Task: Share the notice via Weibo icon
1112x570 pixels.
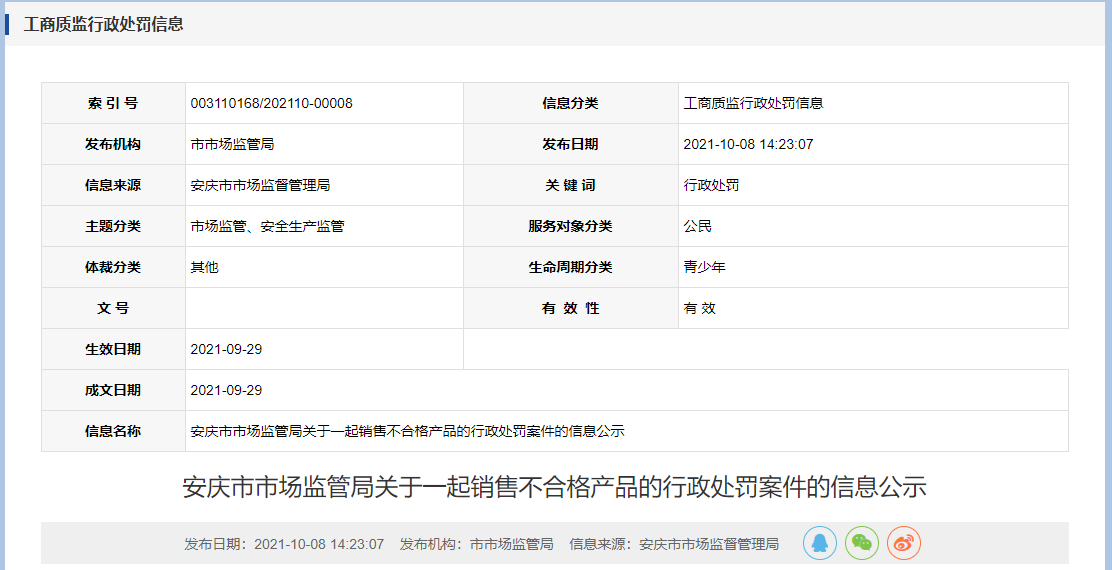Action: coord(904,544)
